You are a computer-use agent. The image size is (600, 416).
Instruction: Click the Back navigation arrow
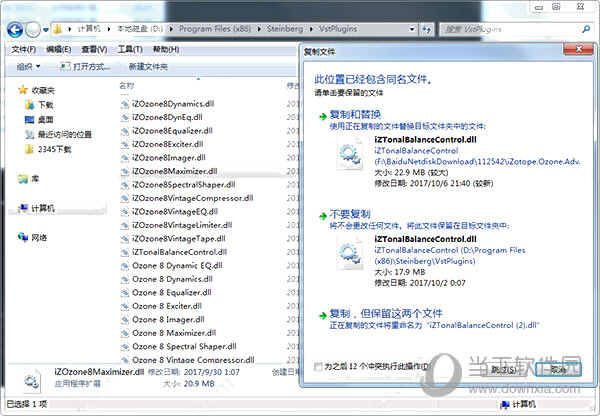pos(15,29)
